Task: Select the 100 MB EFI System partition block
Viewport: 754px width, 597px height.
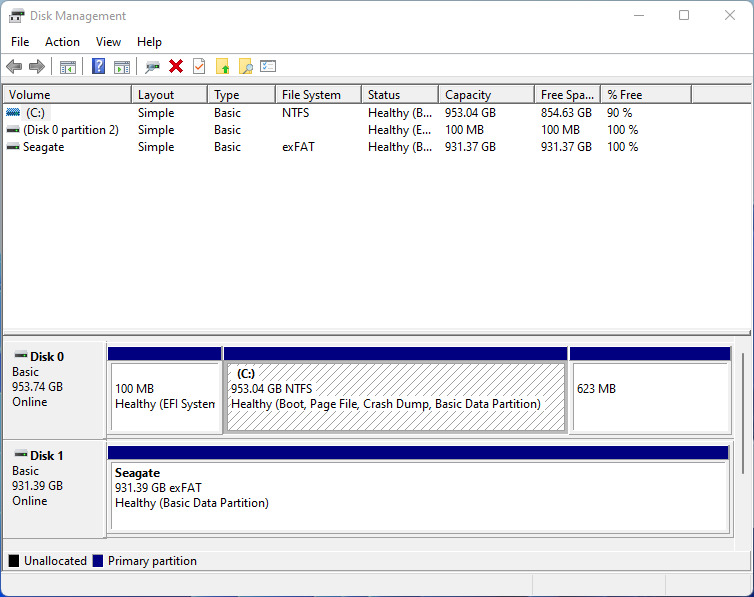Action: tap(165, 390)
